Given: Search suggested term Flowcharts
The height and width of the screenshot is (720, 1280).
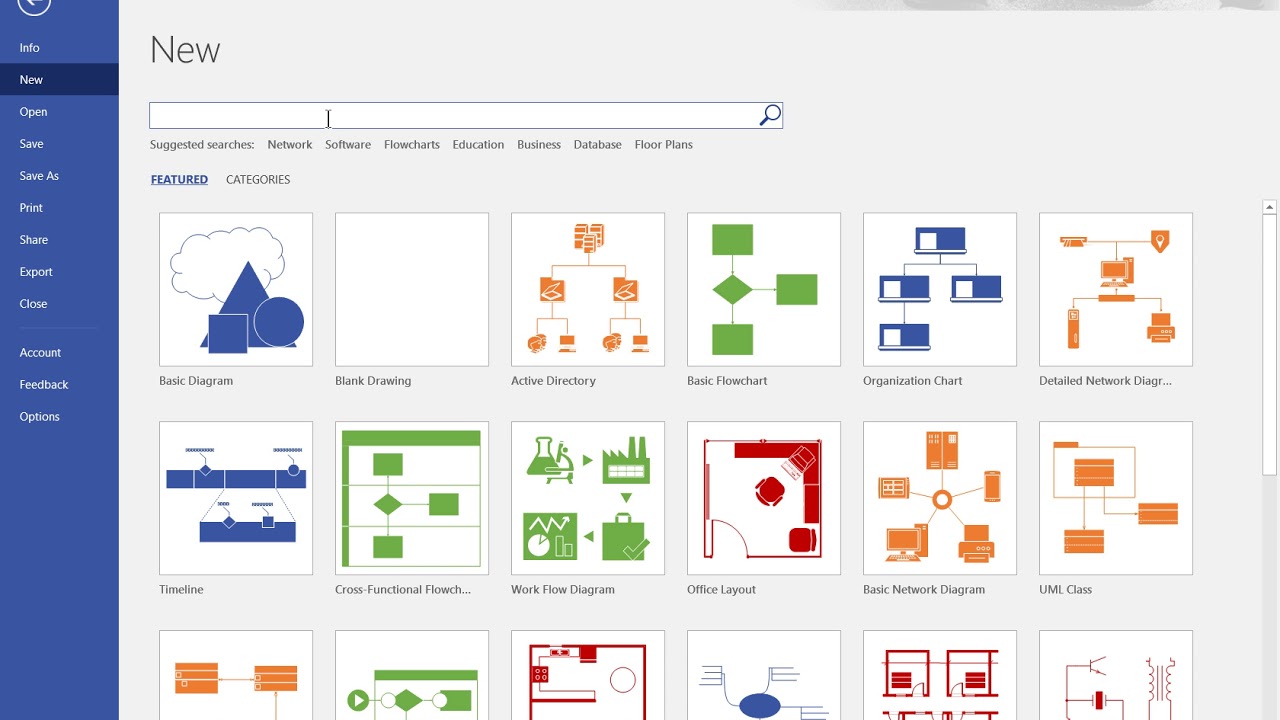Looking at the screenshot, I should coord(411,144).
